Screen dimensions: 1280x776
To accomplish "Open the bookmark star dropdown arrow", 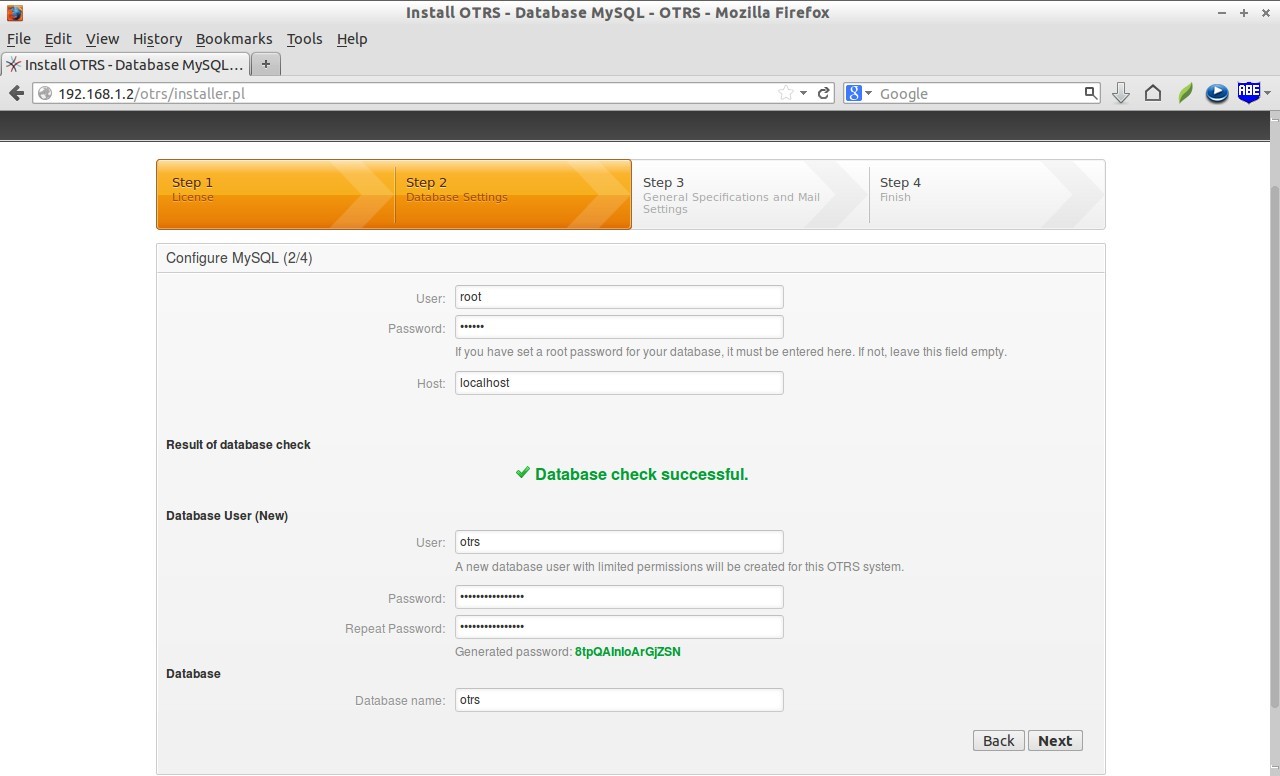I will [x=803, y=93].
